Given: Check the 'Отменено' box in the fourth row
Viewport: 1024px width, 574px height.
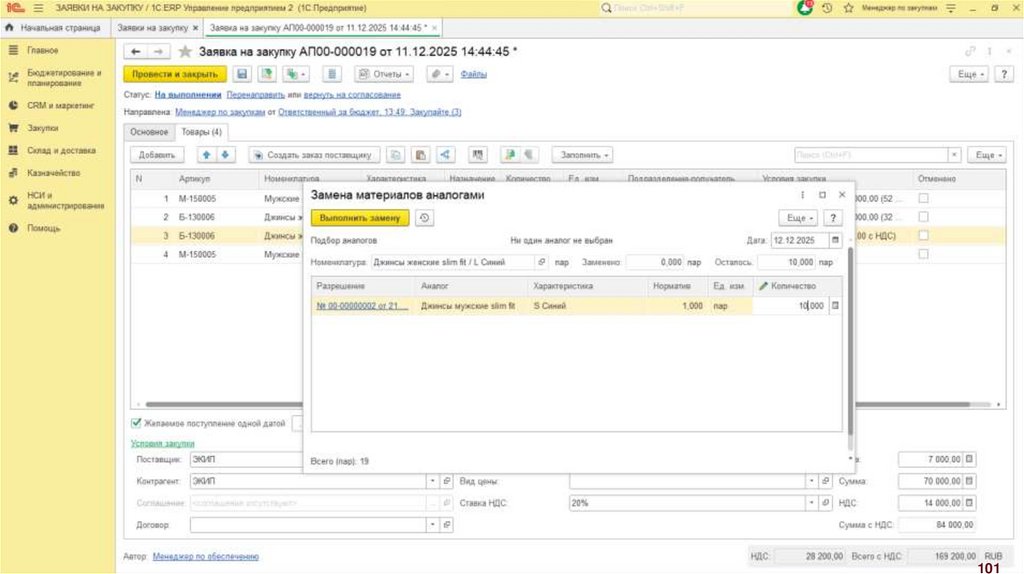Looking at the screenshot, I should (923, 254).
